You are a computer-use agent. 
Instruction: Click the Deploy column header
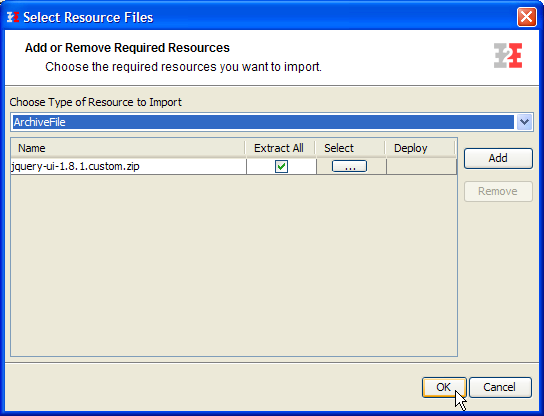coord(420,148)
